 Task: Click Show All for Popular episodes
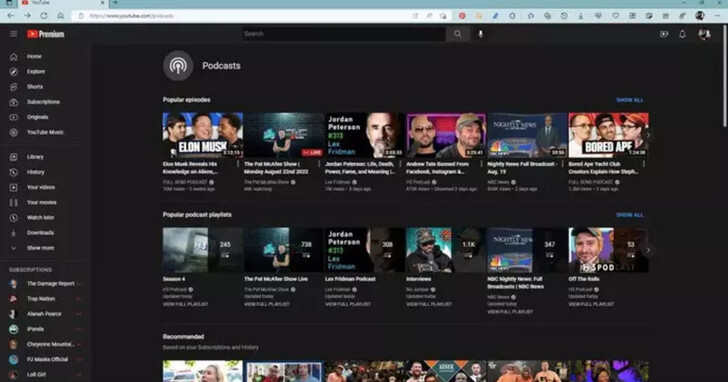630,100
